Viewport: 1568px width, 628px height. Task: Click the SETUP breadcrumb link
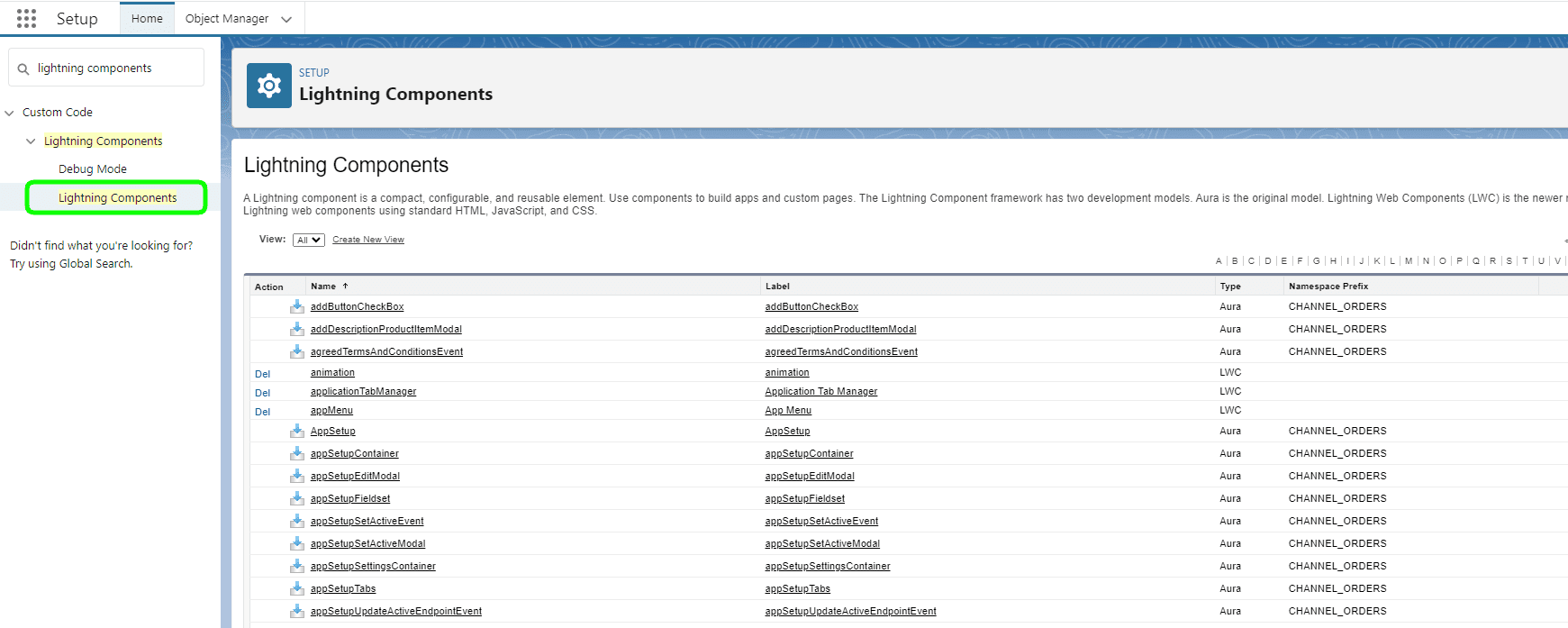point(314,73)
